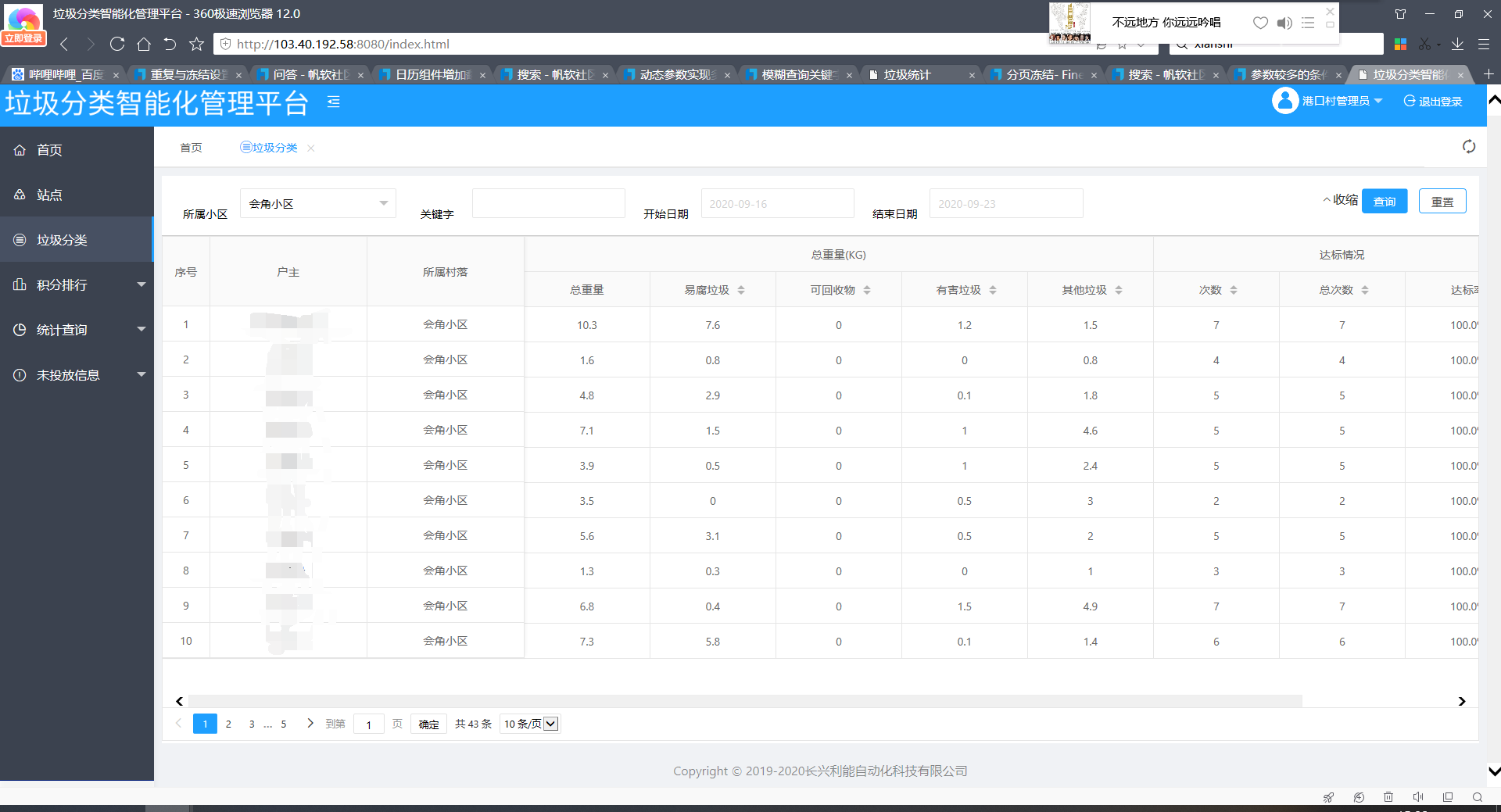Click the music widget album thumbnail
This screenshot has height=812, width=1501.
point(1069,23)
